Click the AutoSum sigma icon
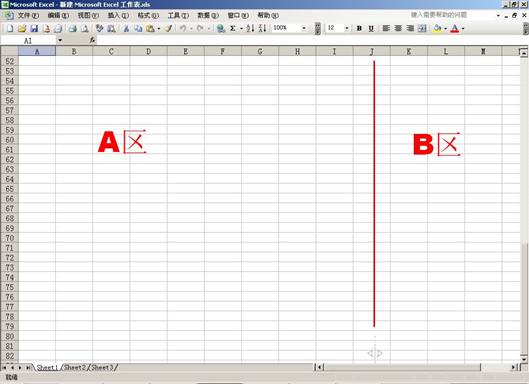The image size is (529, 384). click(x=233, y=28)
